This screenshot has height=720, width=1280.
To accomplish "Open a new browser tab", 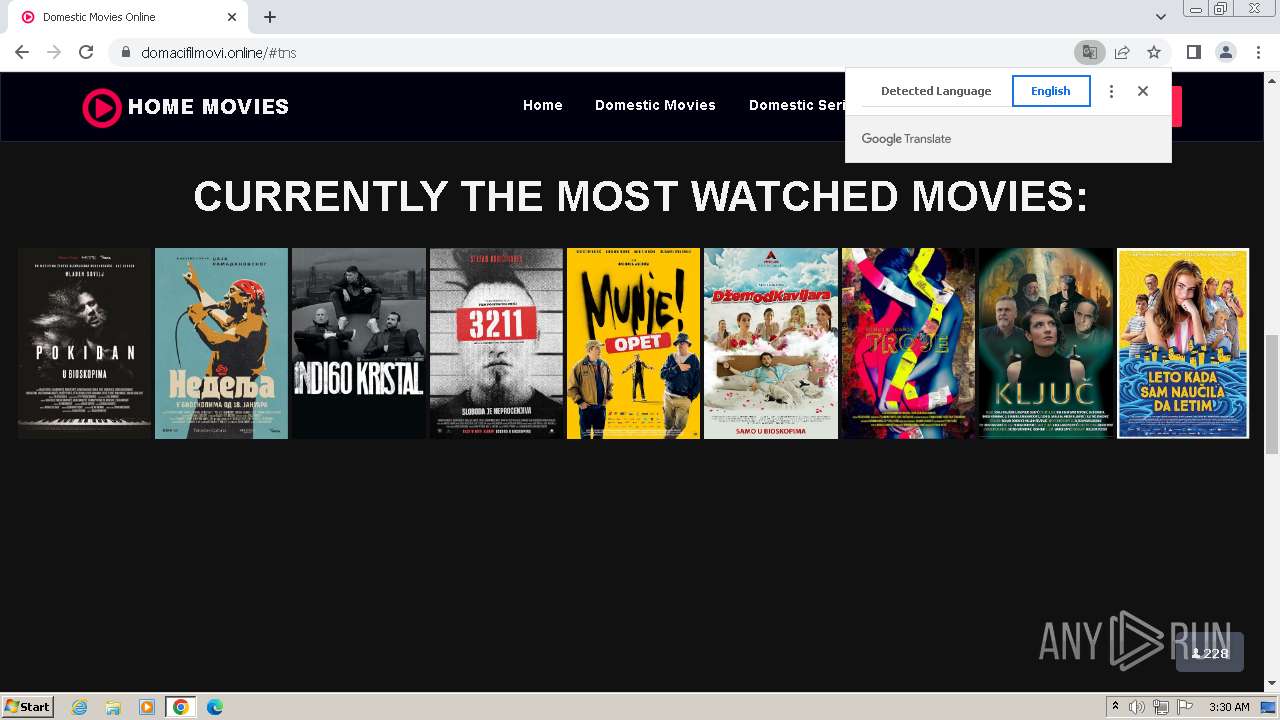I will pos(270,17).
